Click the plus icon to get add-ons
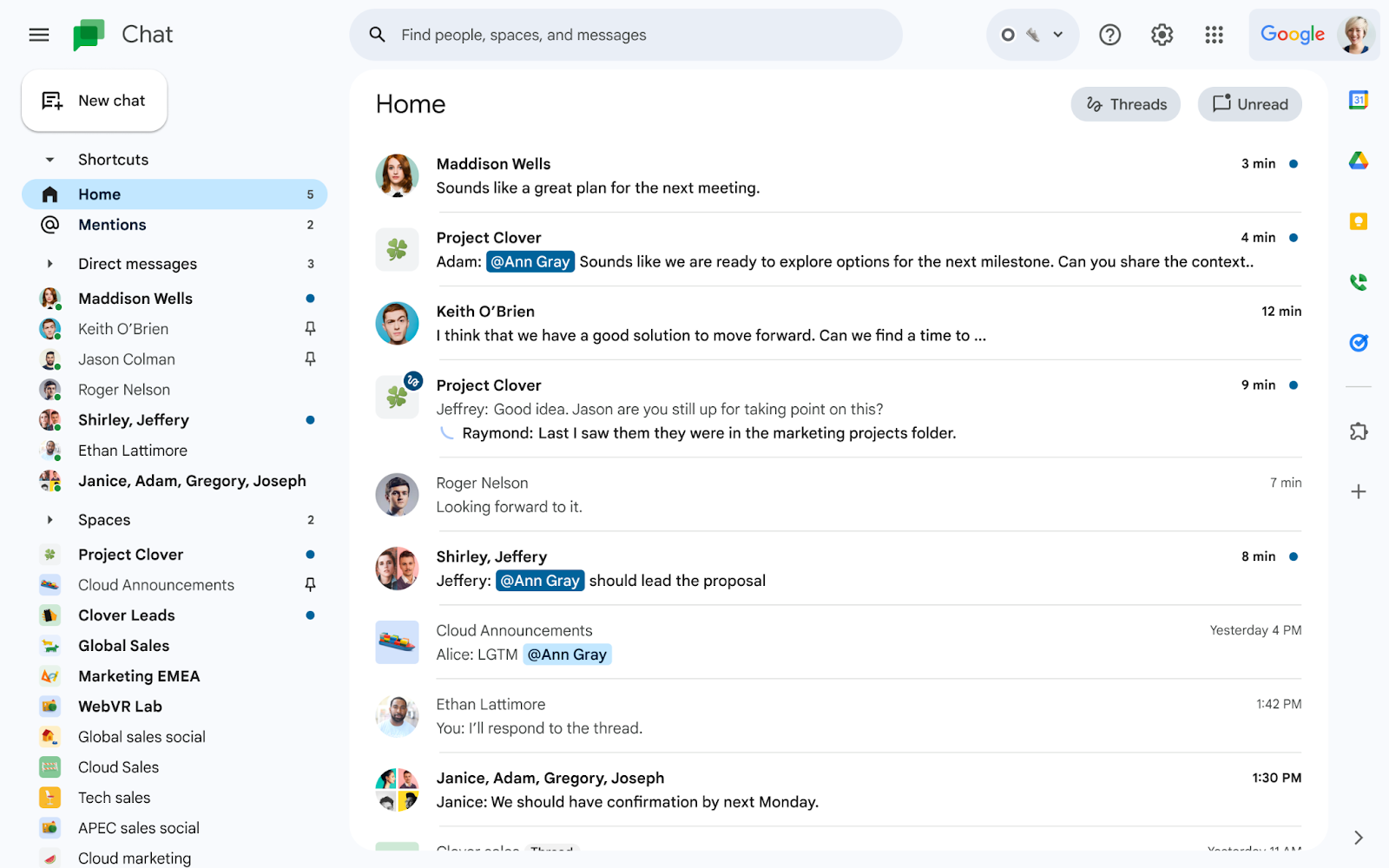 (x=1359, y=491)
